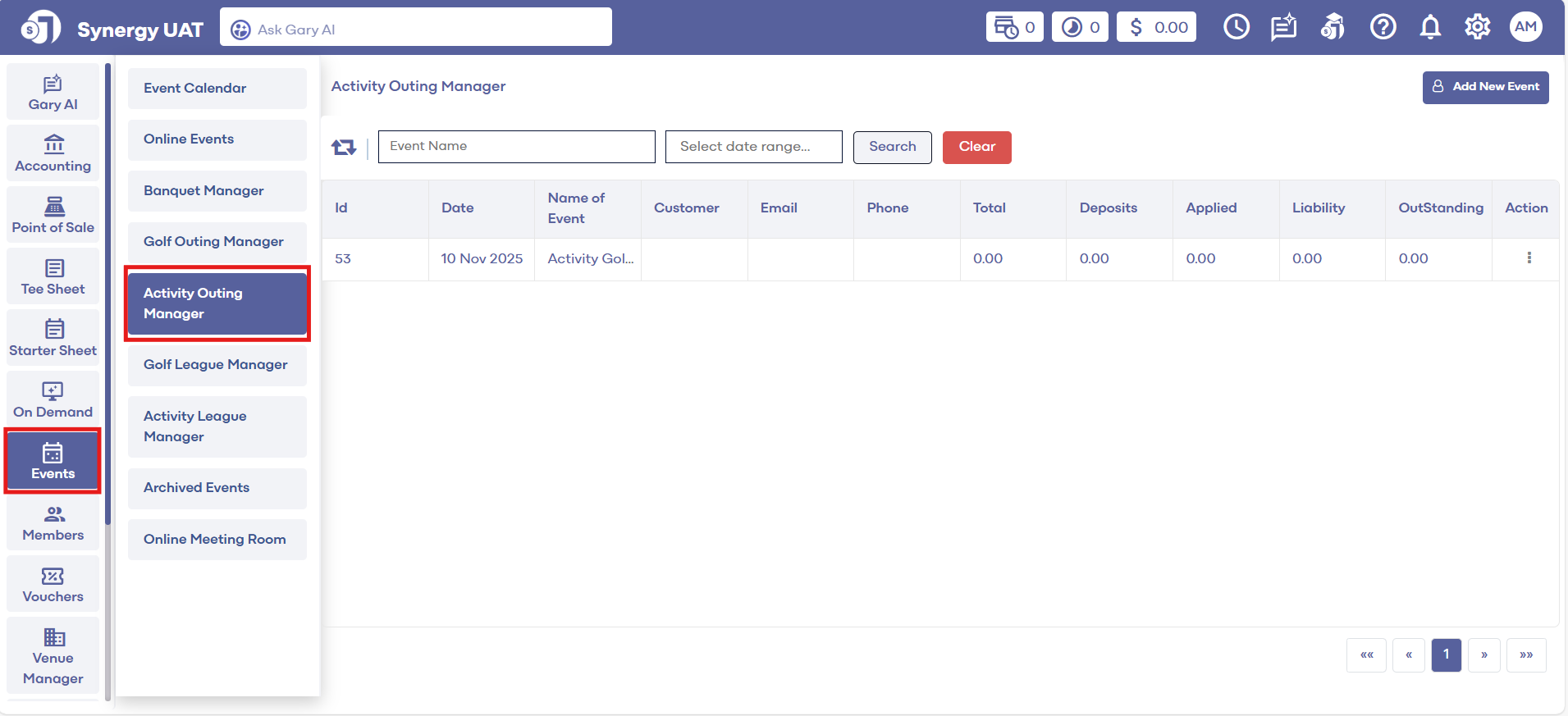Open the three-dot action menu for event 53

pos(1529,258)
